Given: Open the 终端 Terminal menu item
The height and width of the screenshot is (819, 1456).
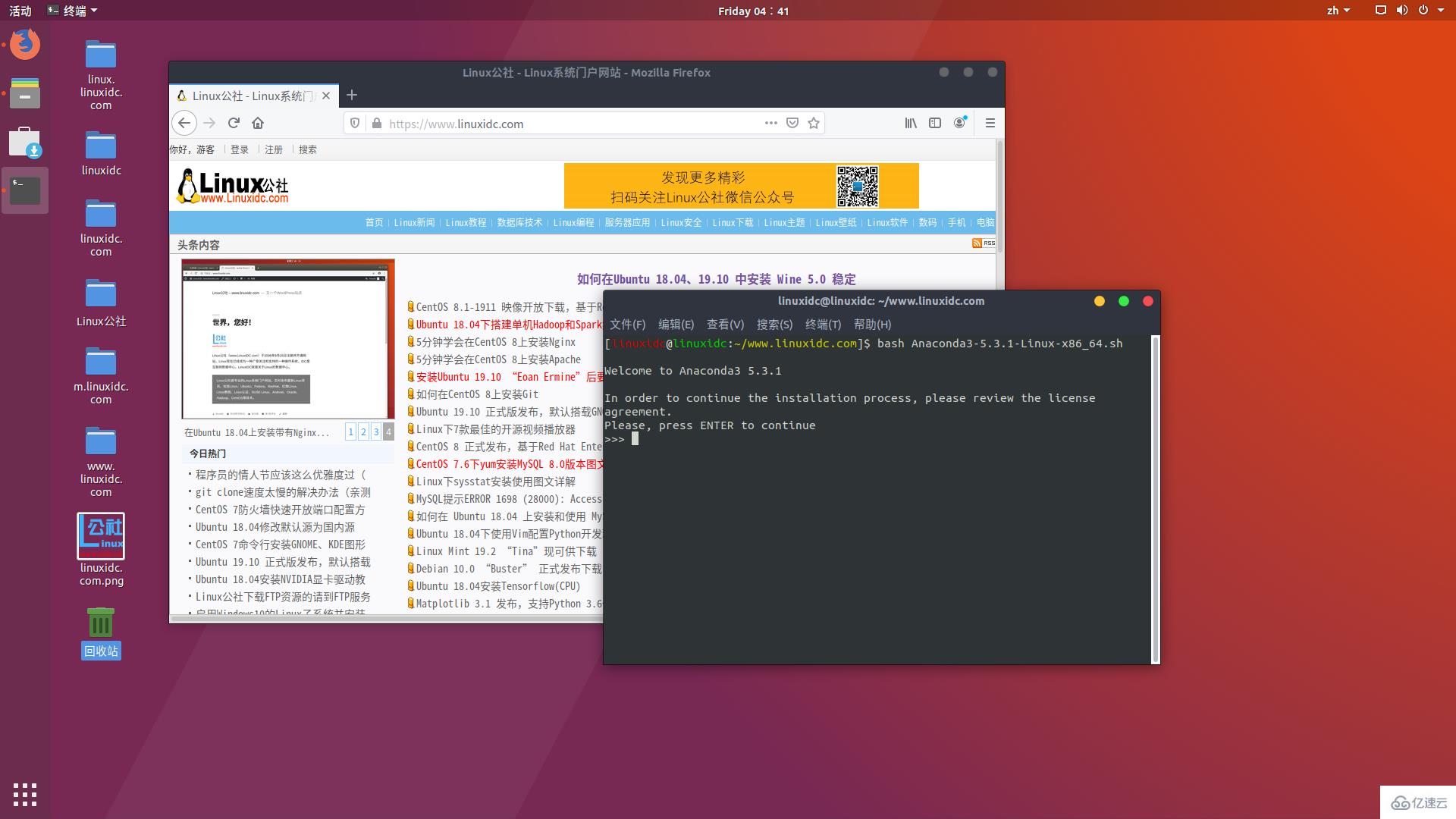Looking at the screenshot, I should pyautogui.click(x=822, y=324).
